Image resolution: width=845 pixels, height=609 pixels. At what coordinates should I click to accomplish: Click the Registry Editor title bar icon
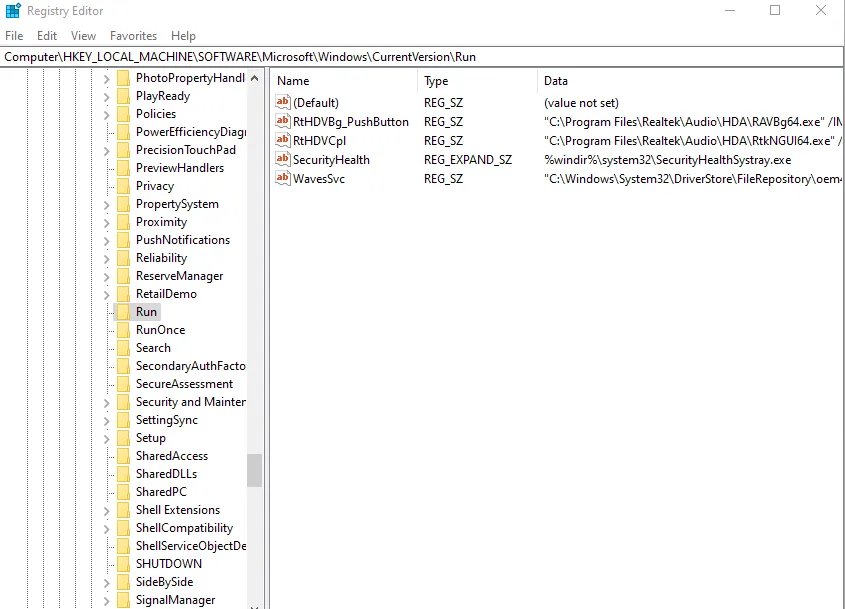[13, 11]
